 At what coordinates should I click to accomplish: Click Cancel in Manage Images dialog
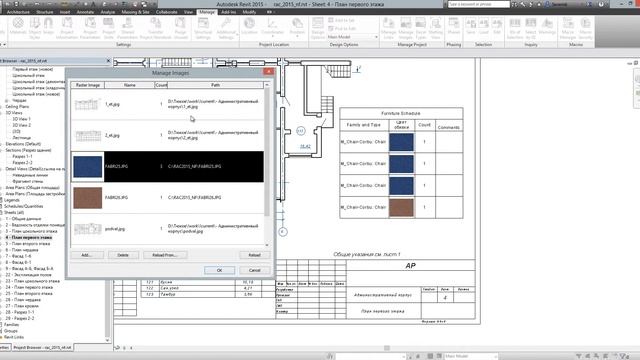coord(254,270)
